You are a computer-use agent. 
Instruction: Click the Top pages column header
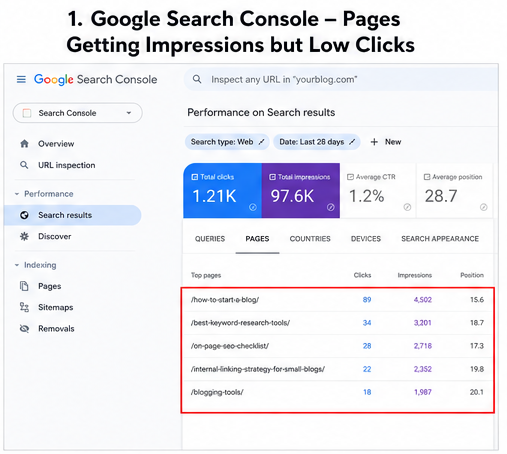(x=206, y=275)
